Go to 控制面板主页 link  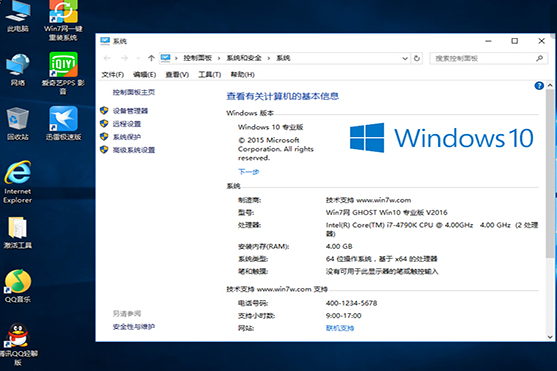134,92
